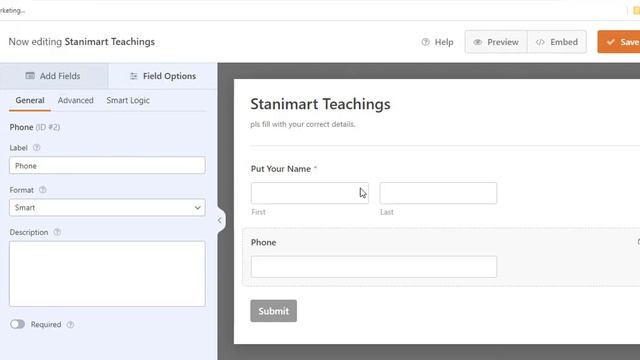The image size is (640, 360).
Task: Click the form description text under title
Action: coord(302,124)
